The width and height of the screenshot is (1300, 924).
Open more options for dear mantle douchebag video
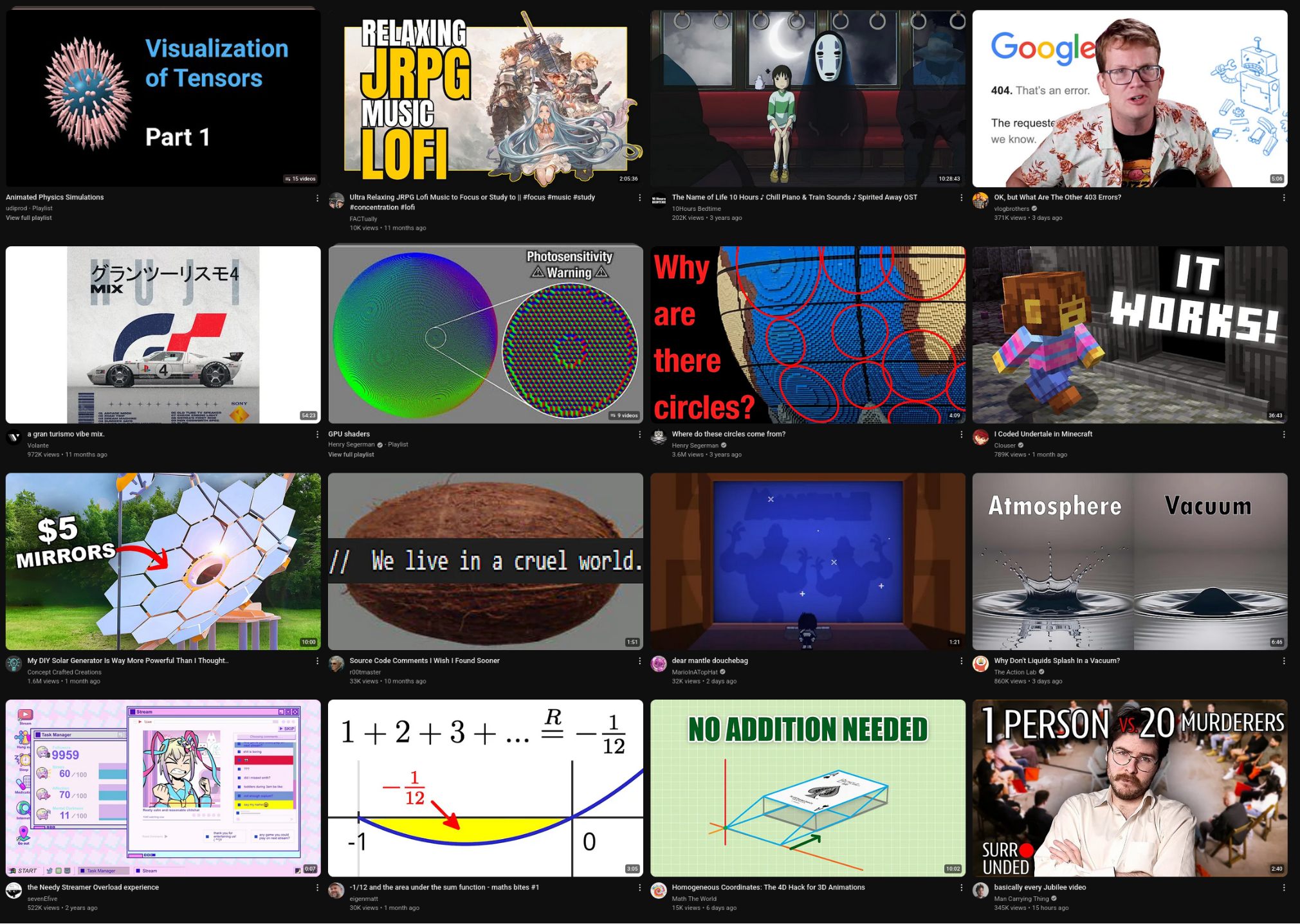(x=962, y=661)
